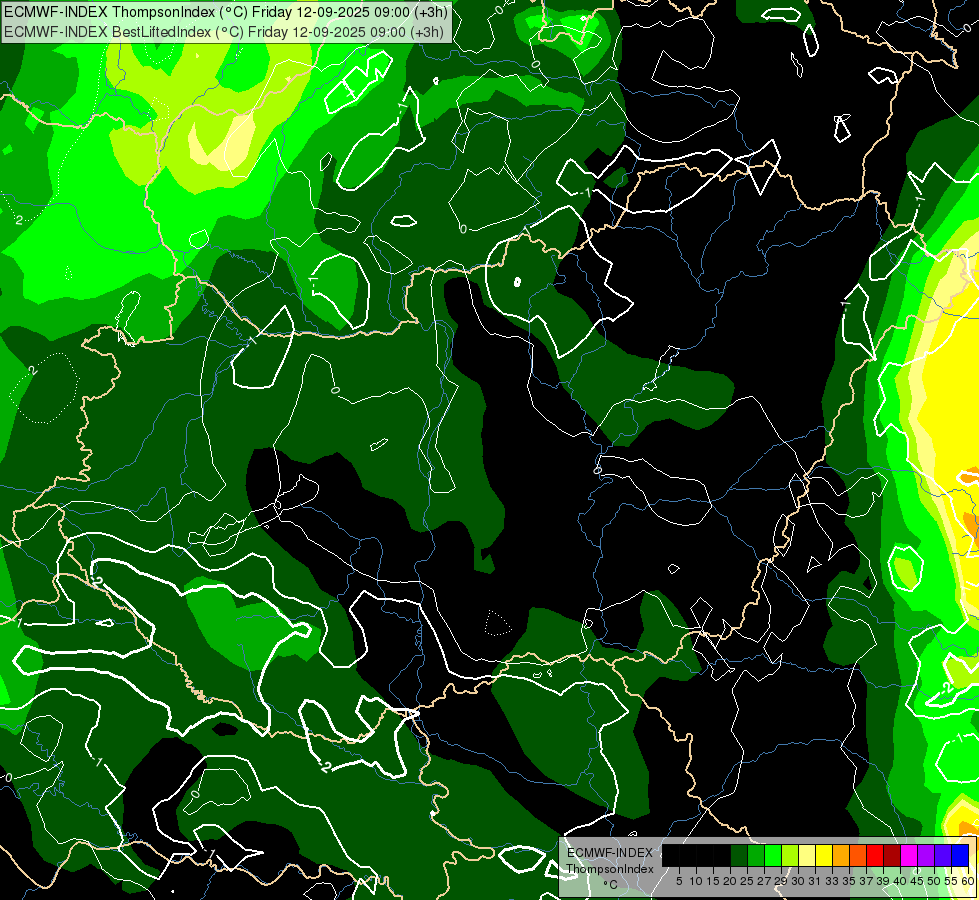The image size is (979, 900).
Task: Select the blue 55-60 legend swatch
Action: point(960,856)
